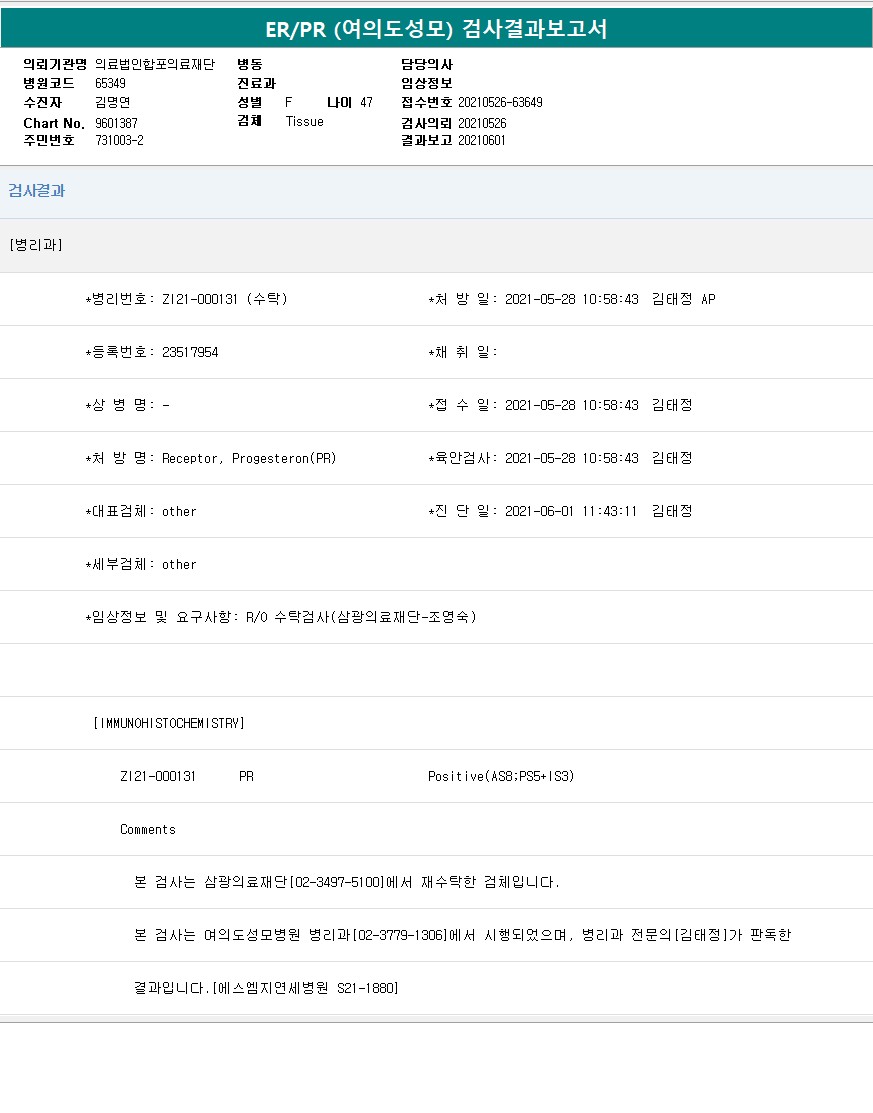Select the institution name '의료법인합포의료재단'
This screenshot has height=1113, width=873.
pos(155,65)
